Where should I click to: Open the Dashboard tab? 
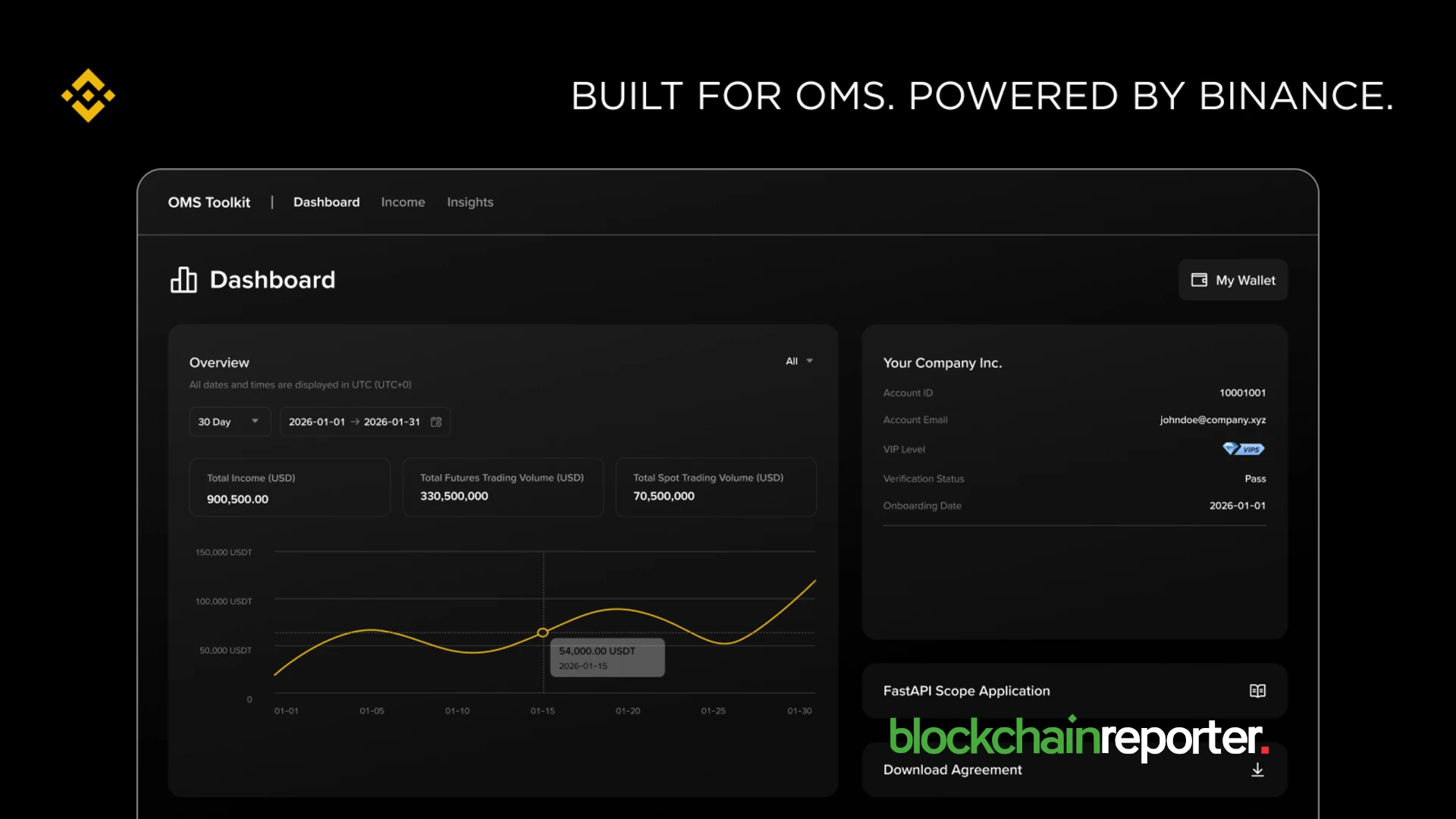326,202
